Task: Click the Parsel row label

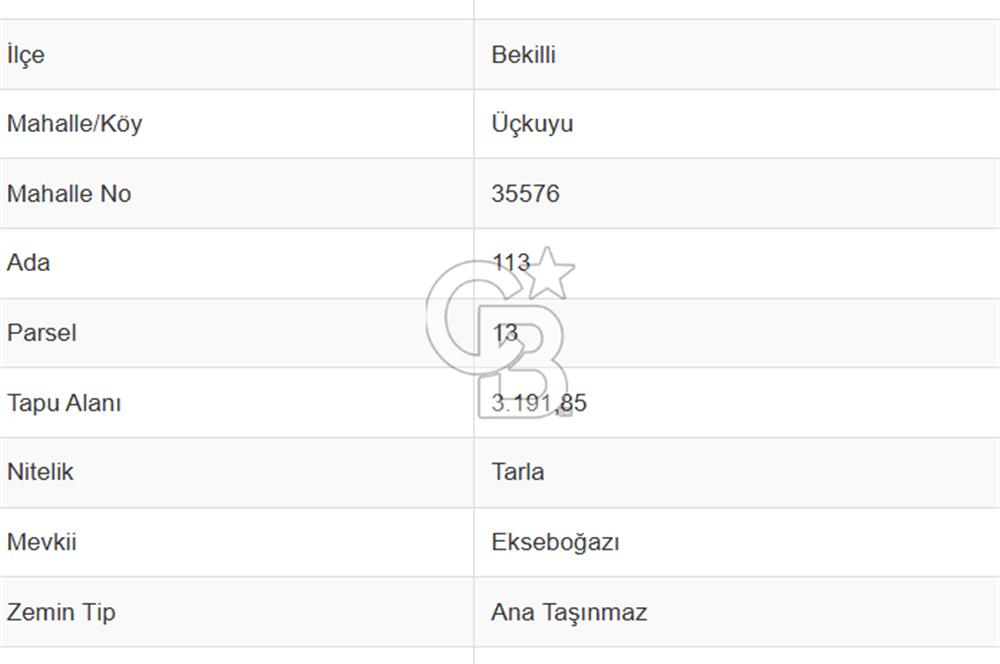Action: click(41, 332)
